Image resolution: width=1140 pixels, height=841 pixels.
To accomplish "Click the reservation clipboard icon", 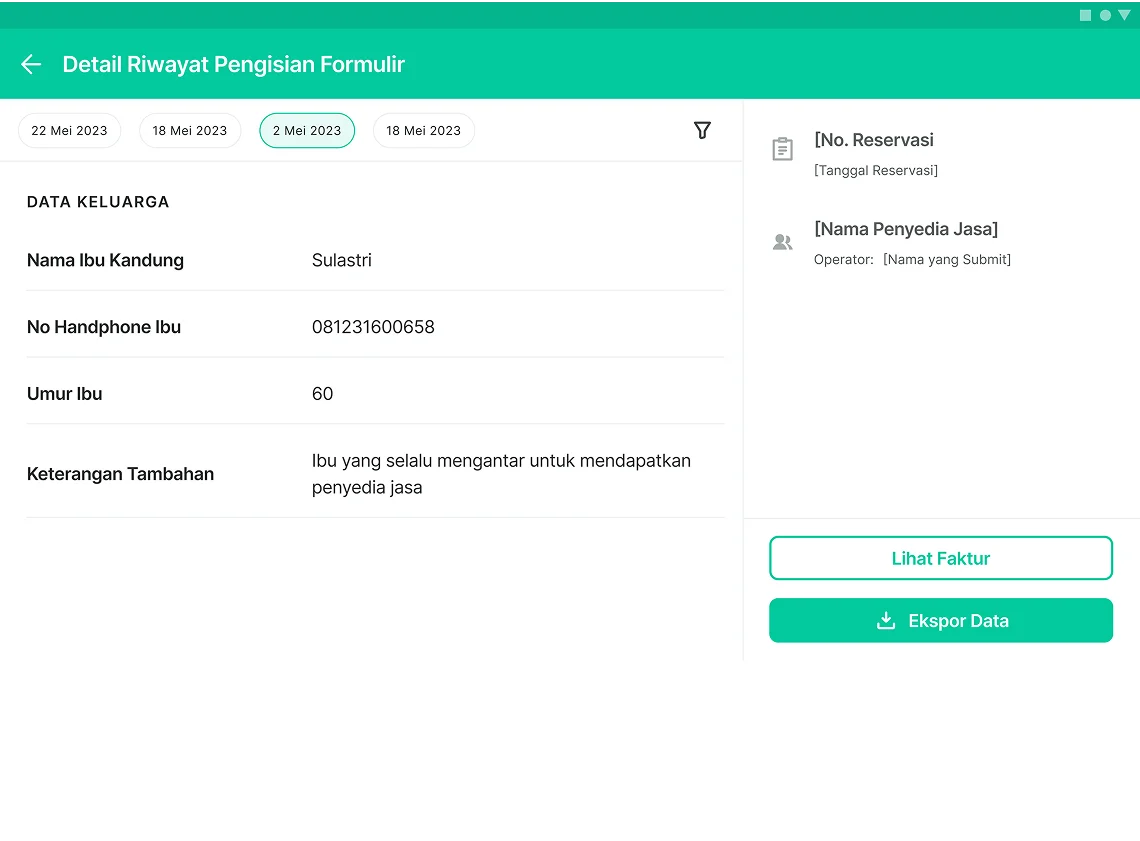I will 782,149.
